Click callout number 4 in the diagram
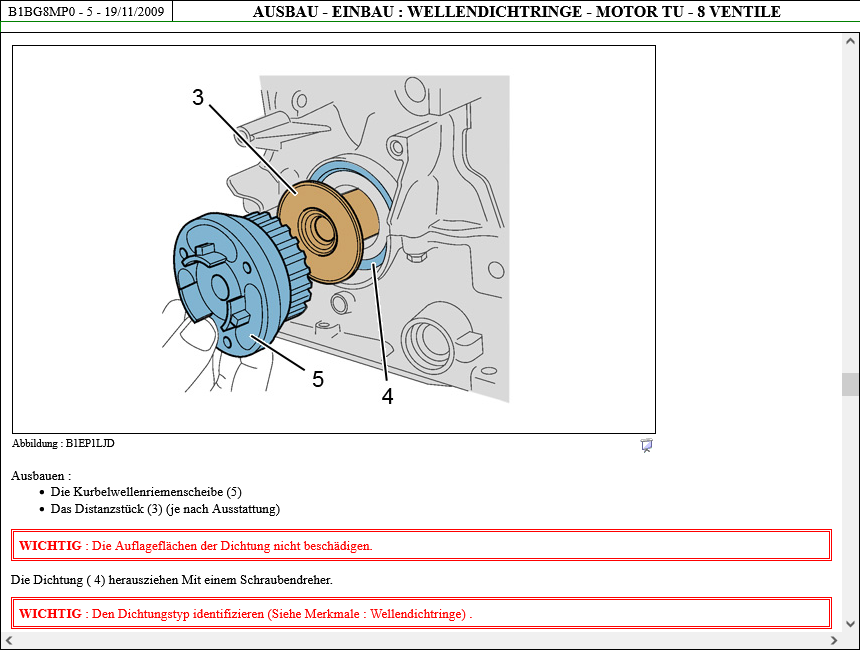Image resolution: width=860 pixels, height=650 pixels. click(387, 396)
